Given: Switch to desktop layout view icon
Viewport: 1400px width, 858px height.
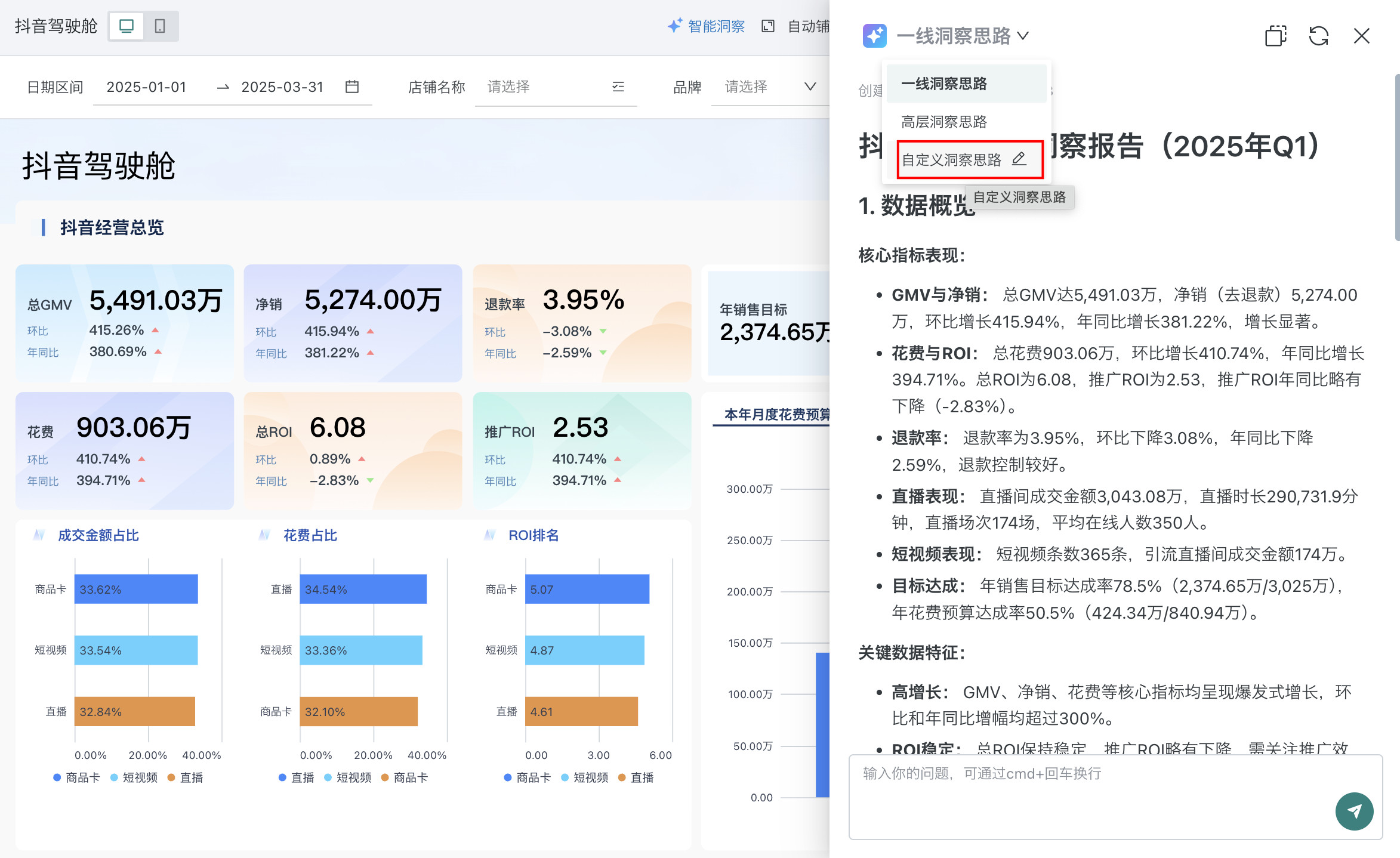Looking at the screenshot, I should (x=127, y=26).
